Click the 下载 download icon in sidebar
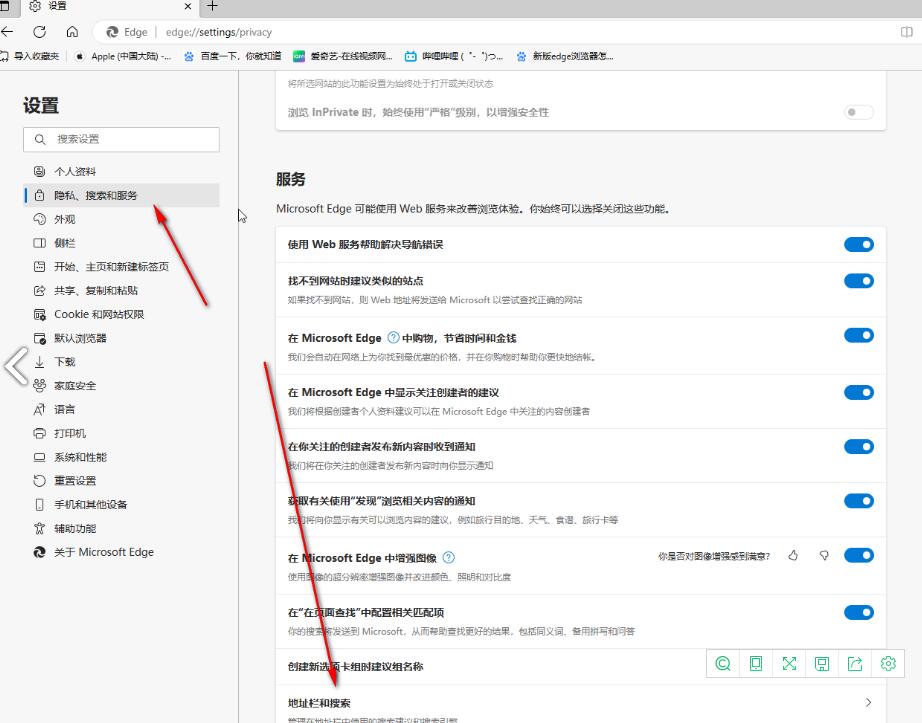The width and height of the screenshot is (922, 723). pos(39,362)
